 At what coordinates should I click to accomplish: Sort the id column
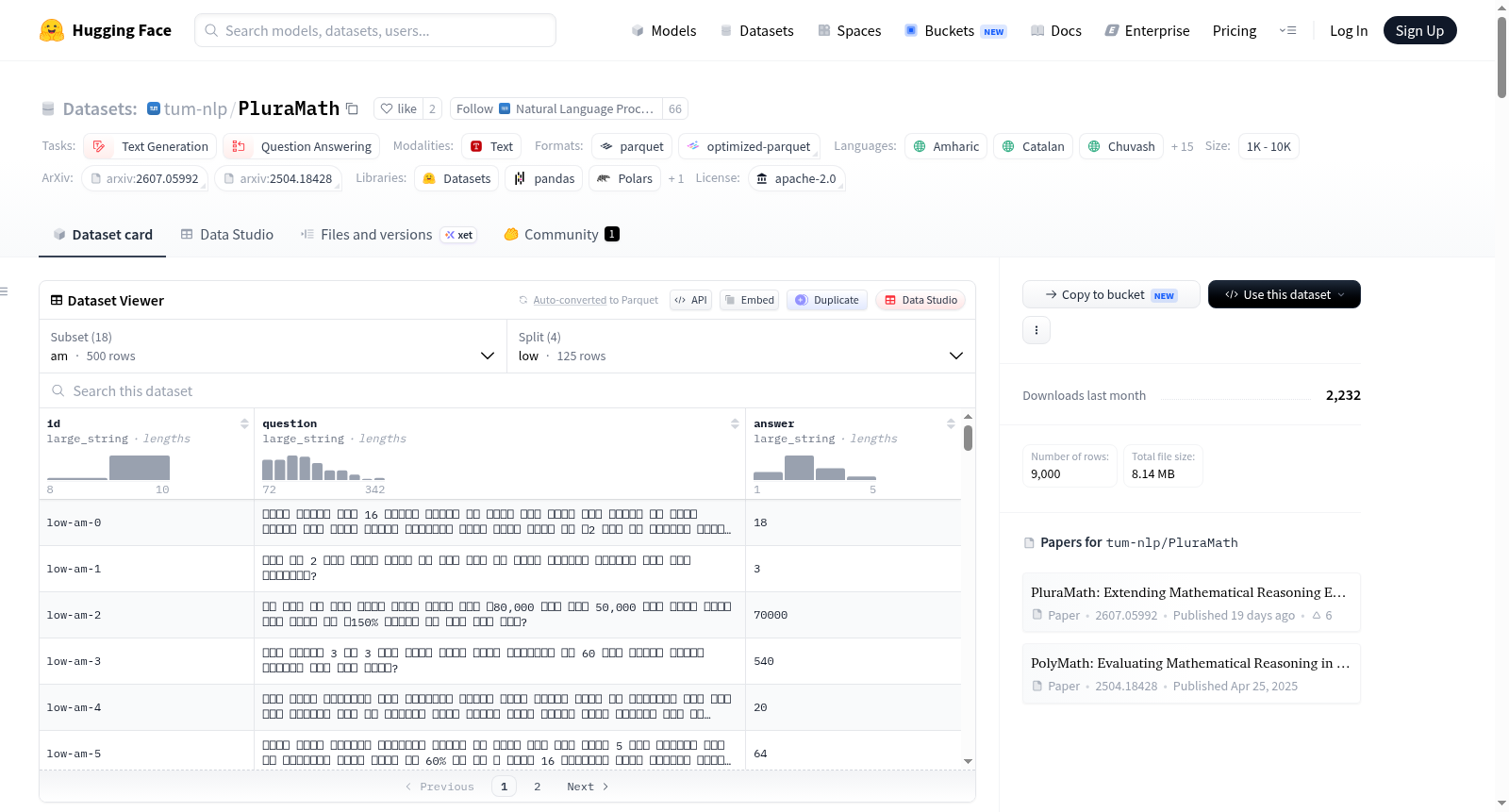pyautogui.click(x=244, y=423)
